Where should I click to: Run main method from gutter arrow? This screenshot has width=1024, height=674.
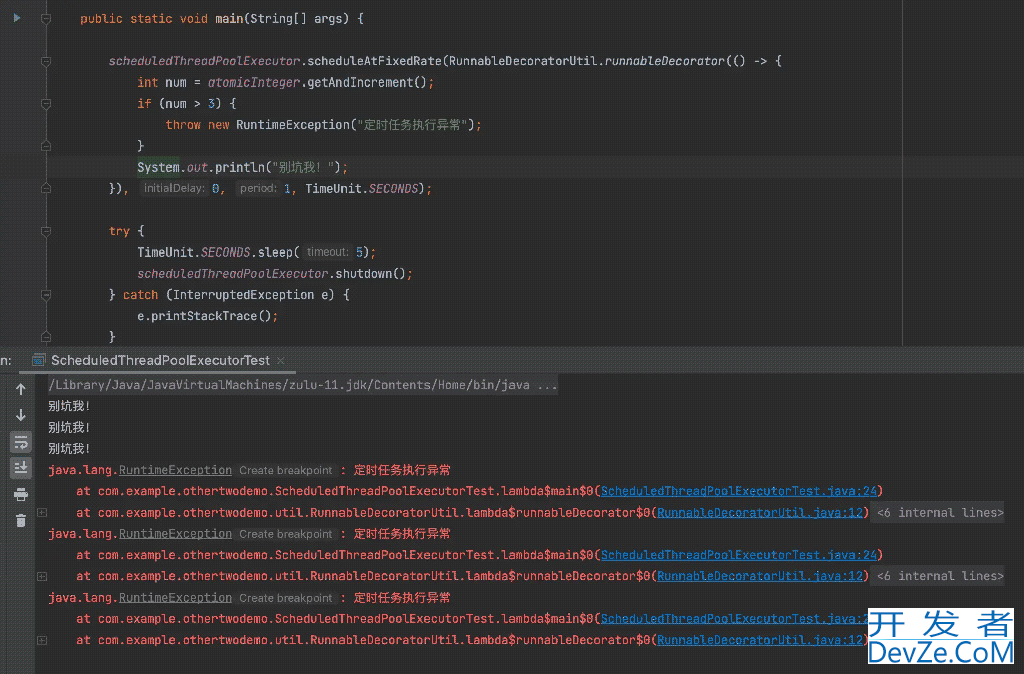coord(17,18)
